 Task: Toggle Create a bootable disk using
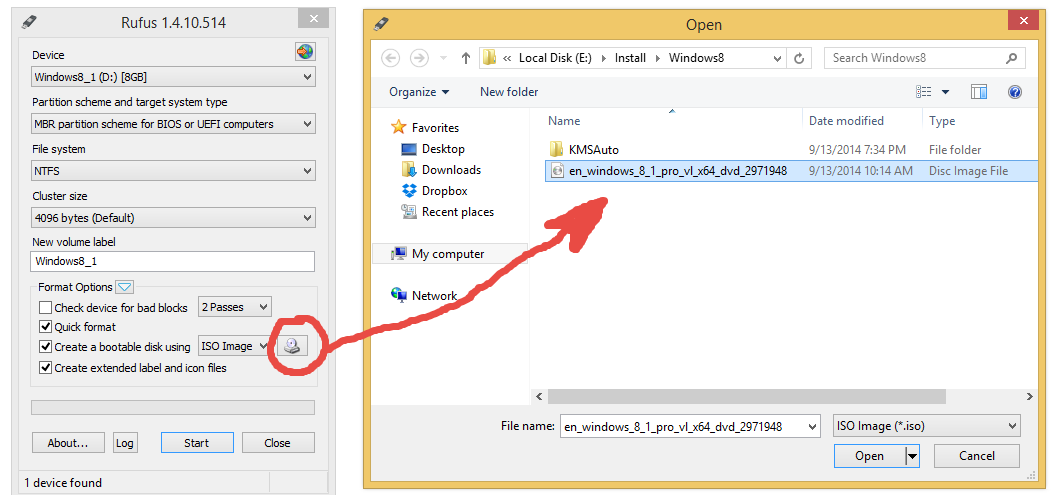(x=45, y=347)
